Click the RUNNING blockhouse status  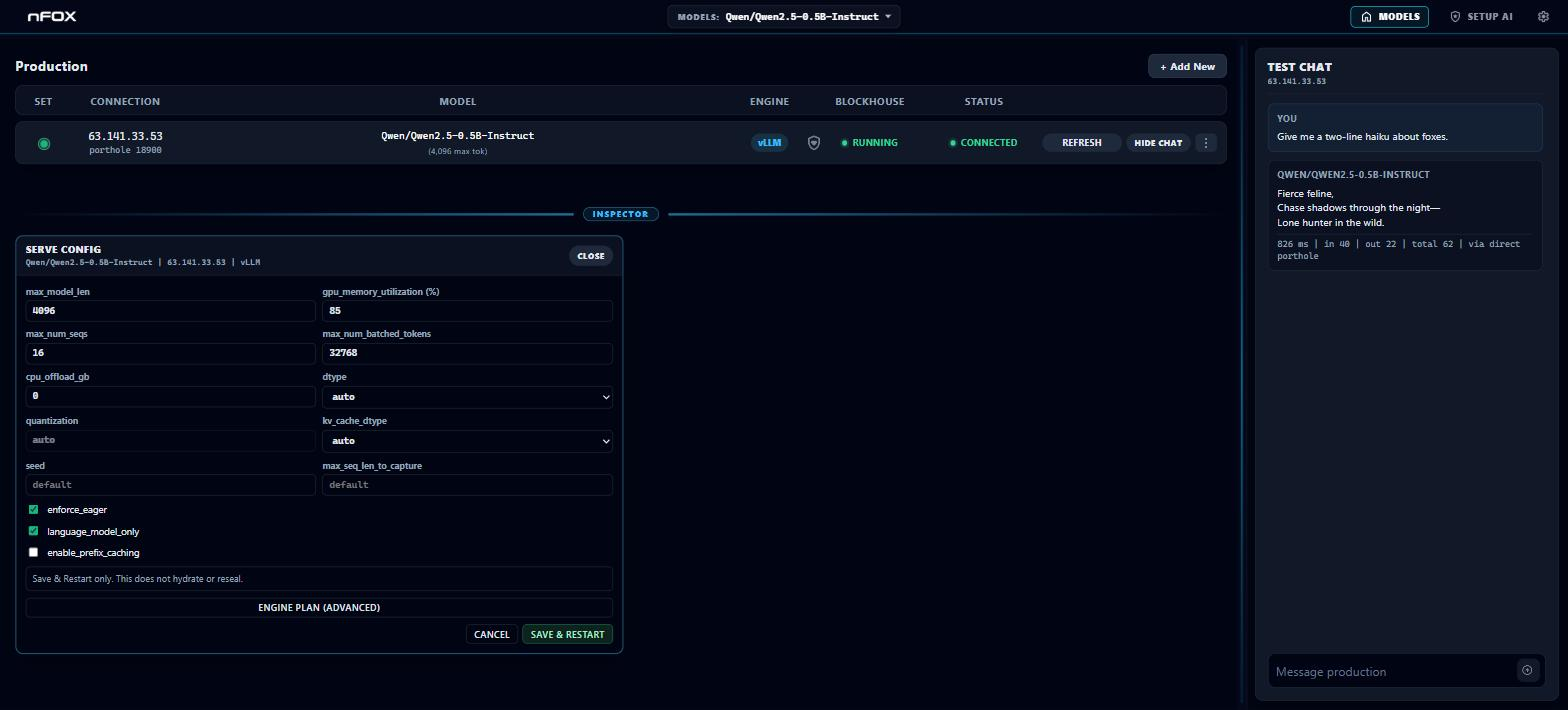pos(869,143)
